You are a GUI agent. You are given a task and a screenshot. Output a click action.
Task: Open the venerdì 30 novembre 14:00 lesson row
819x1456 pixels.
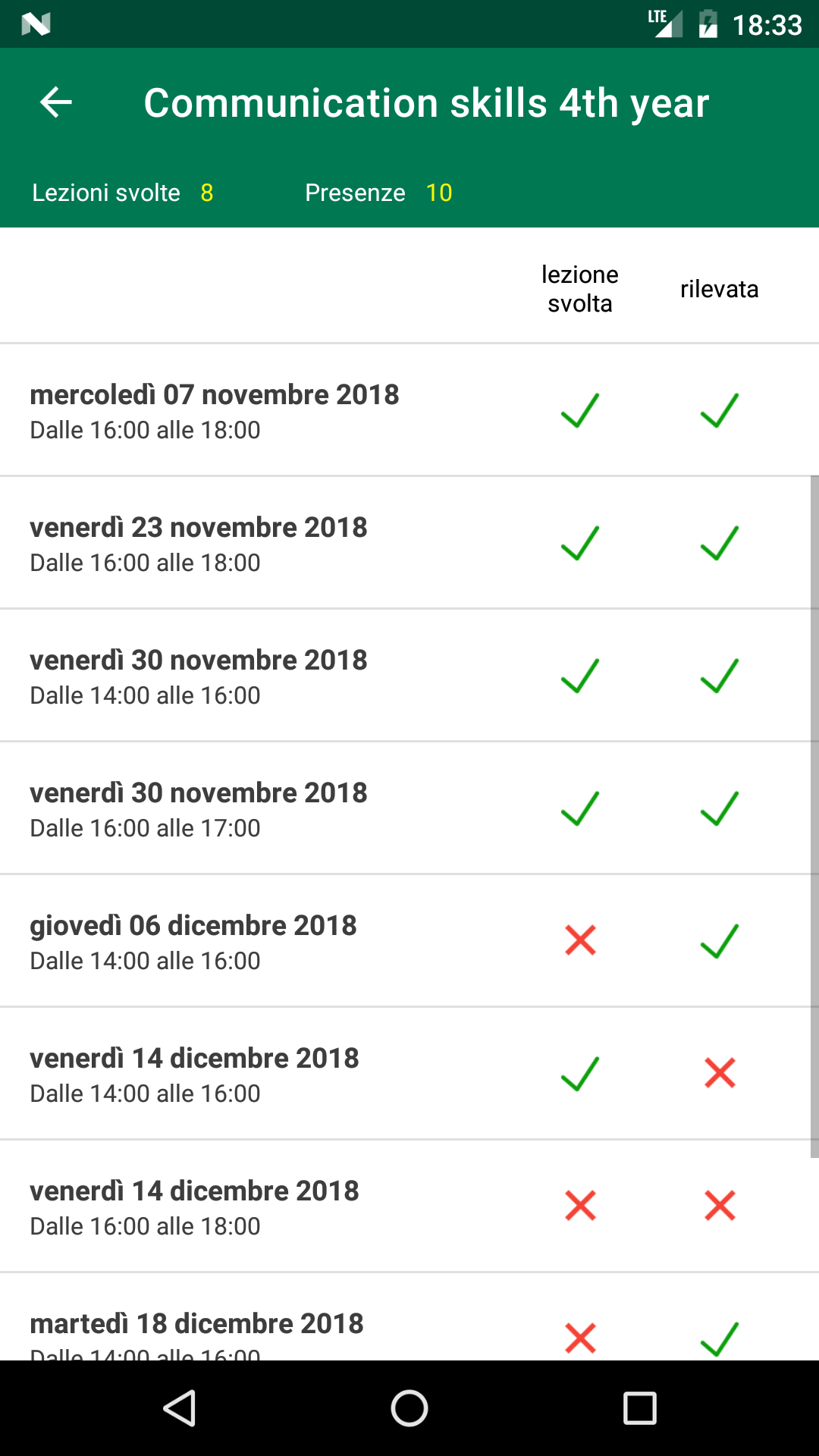point(199,676)
